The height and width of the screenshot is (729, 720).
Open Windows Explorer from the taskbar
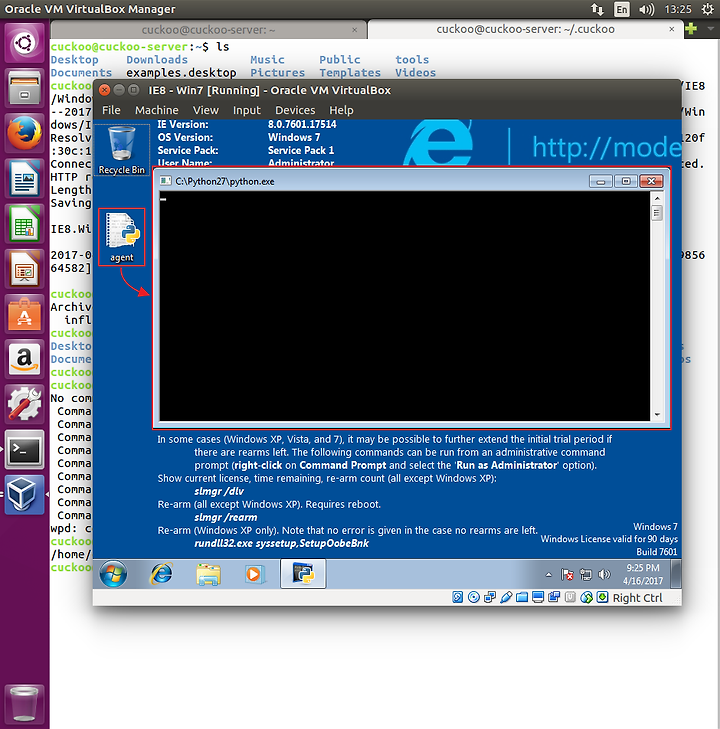coord(208,574)
